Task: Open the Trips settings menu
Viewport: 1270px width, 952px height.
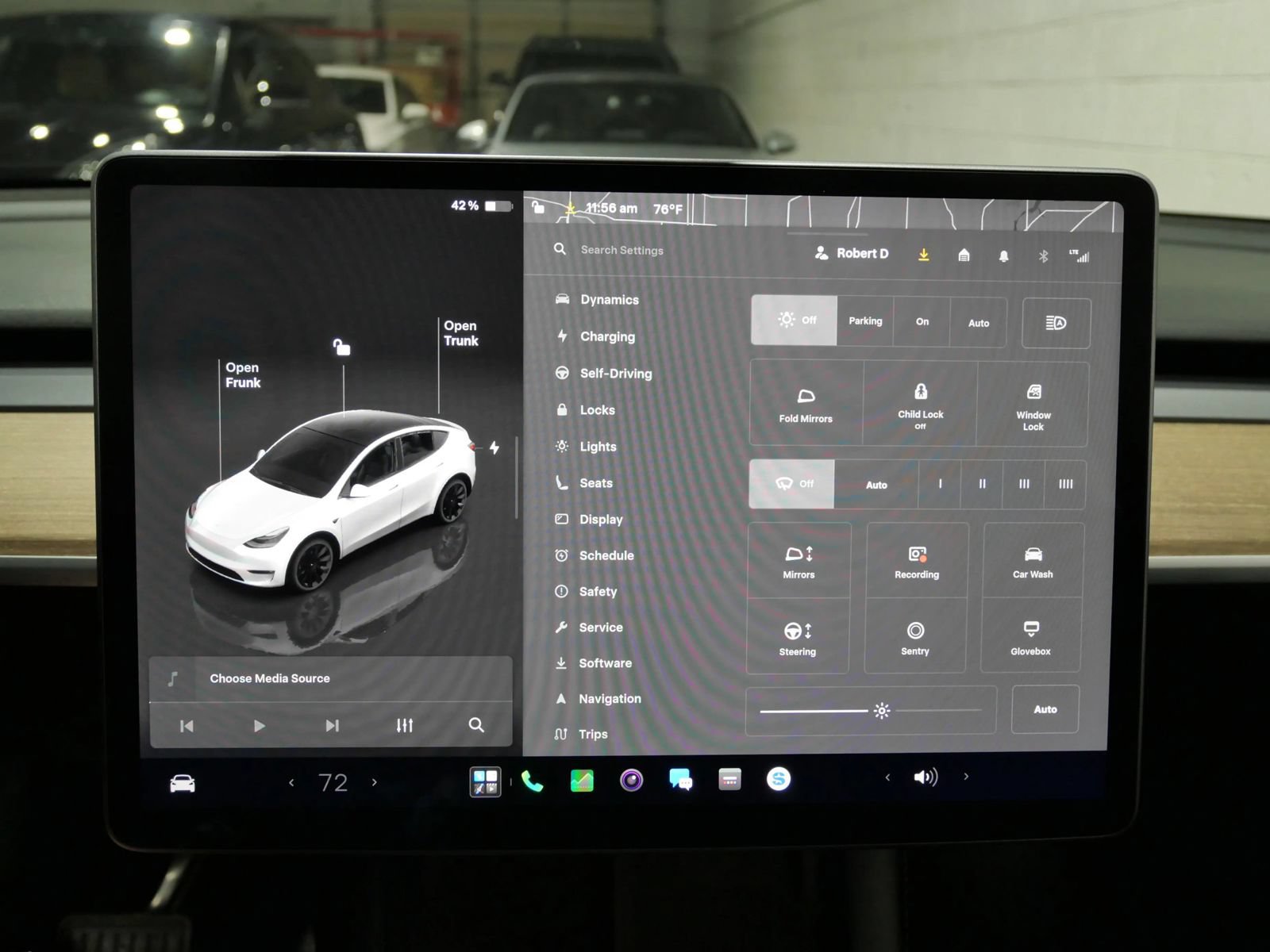Action: tap(581, 735)
